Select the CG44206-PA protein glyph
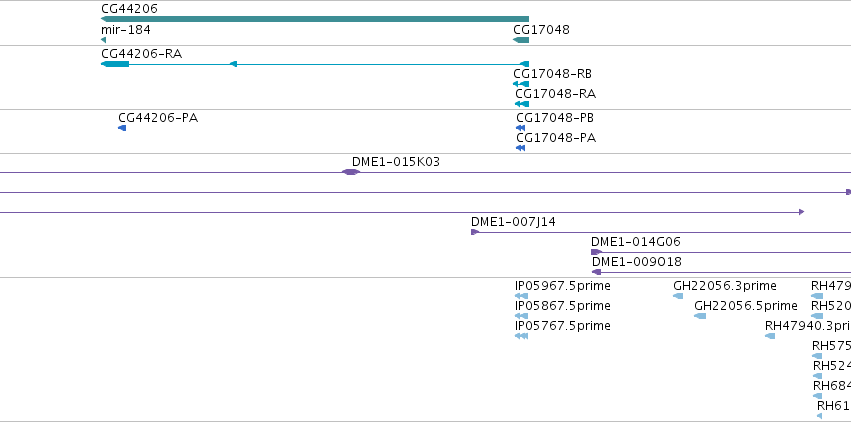 tap(122, 128)
